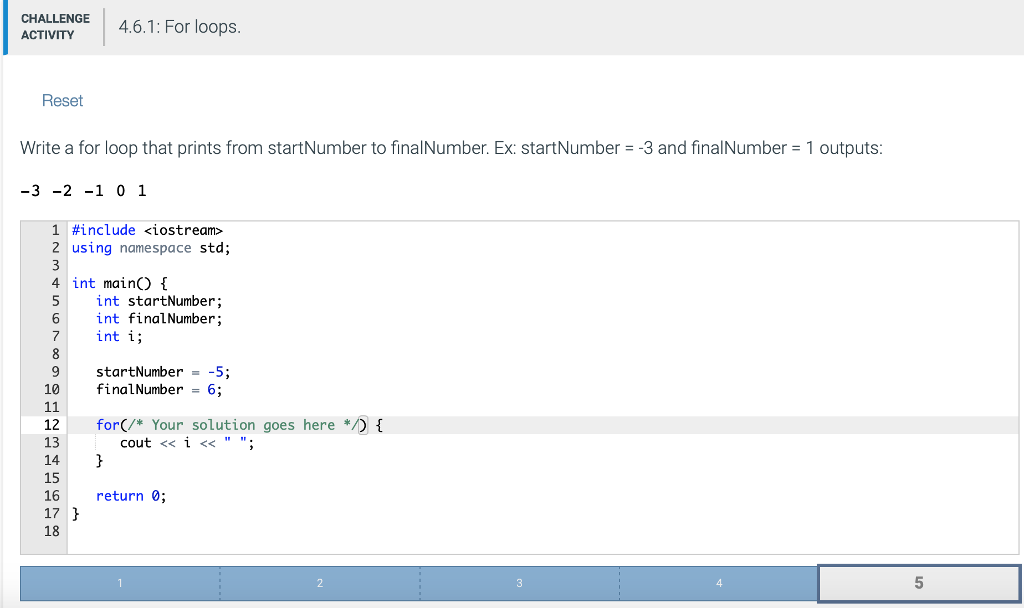Click the finalNumber assignment line
The width and height of the screenshot is (1024, 608).
click(150, 389)
